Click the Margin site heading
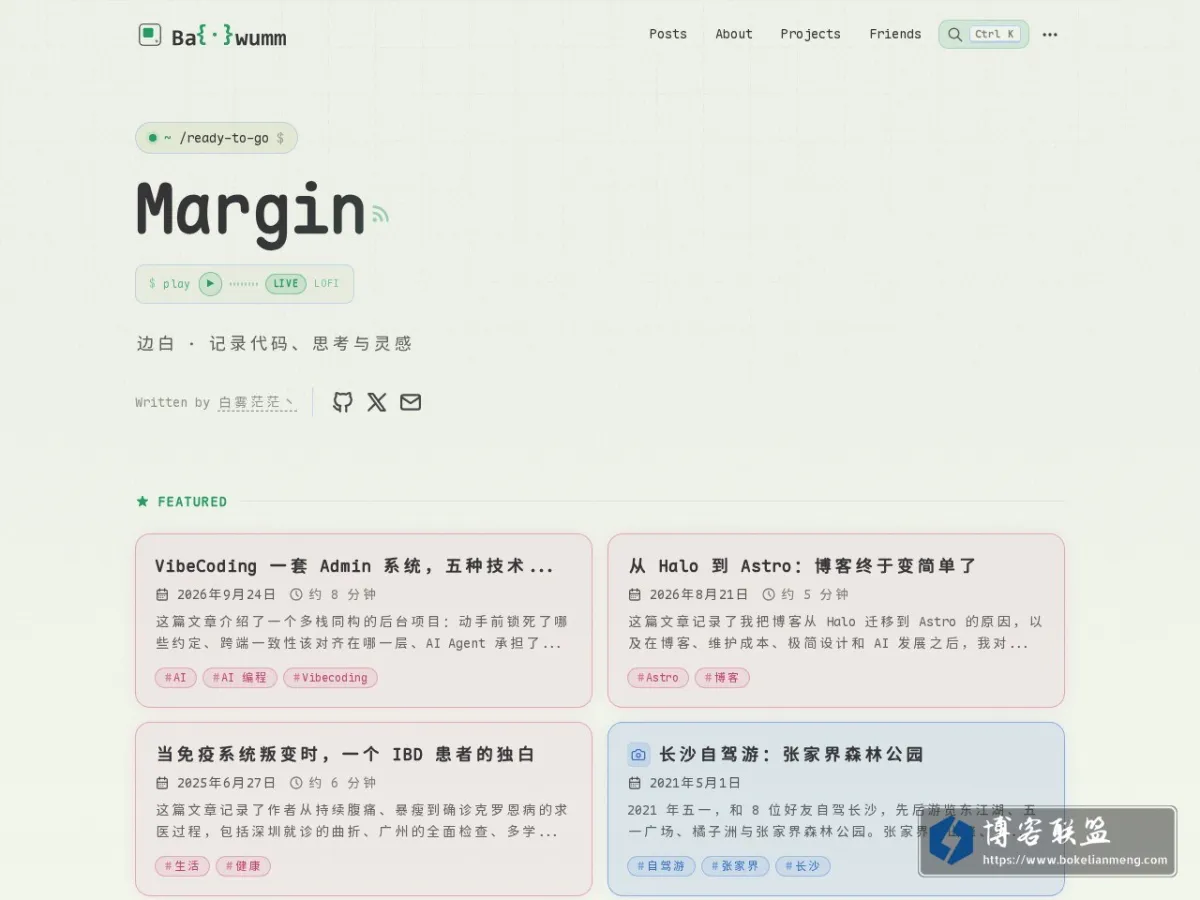This screenshot has width=1200, height=900. 251,212
